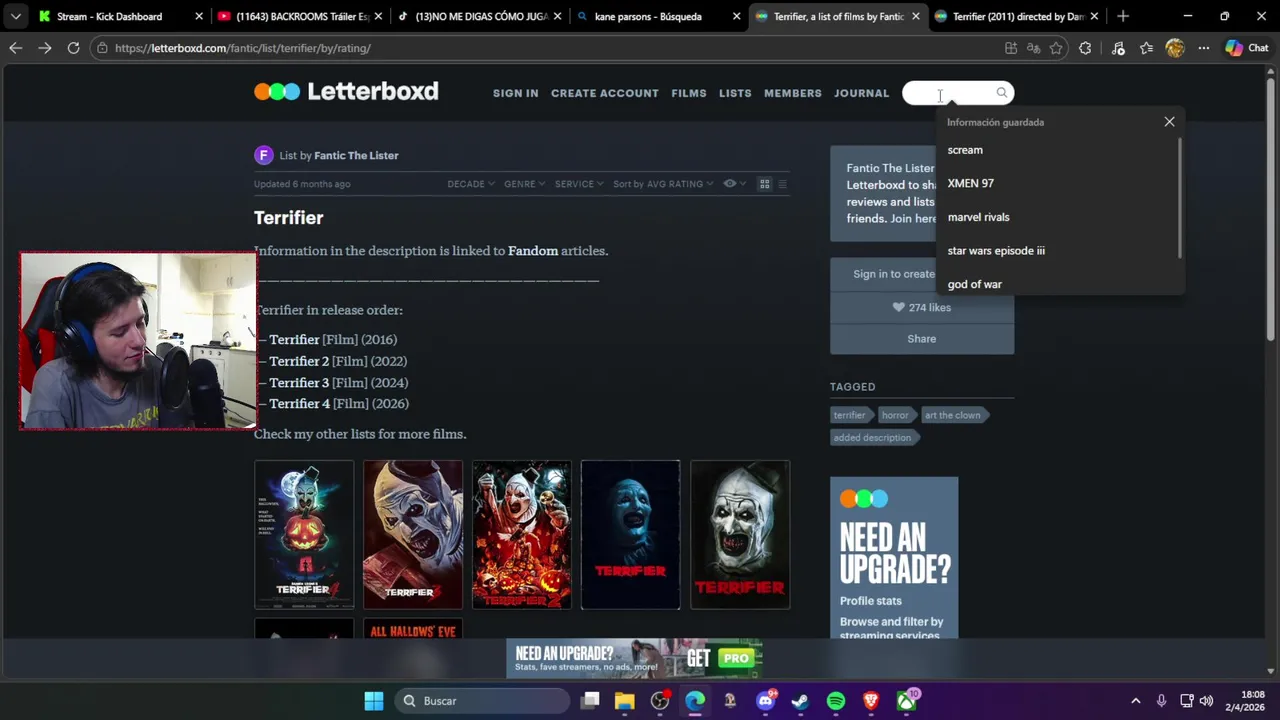Switch to Stream - Kick Dashboard tab
Image resolution: width=1280 pixels, height=720 pixels.
[110, 16]
